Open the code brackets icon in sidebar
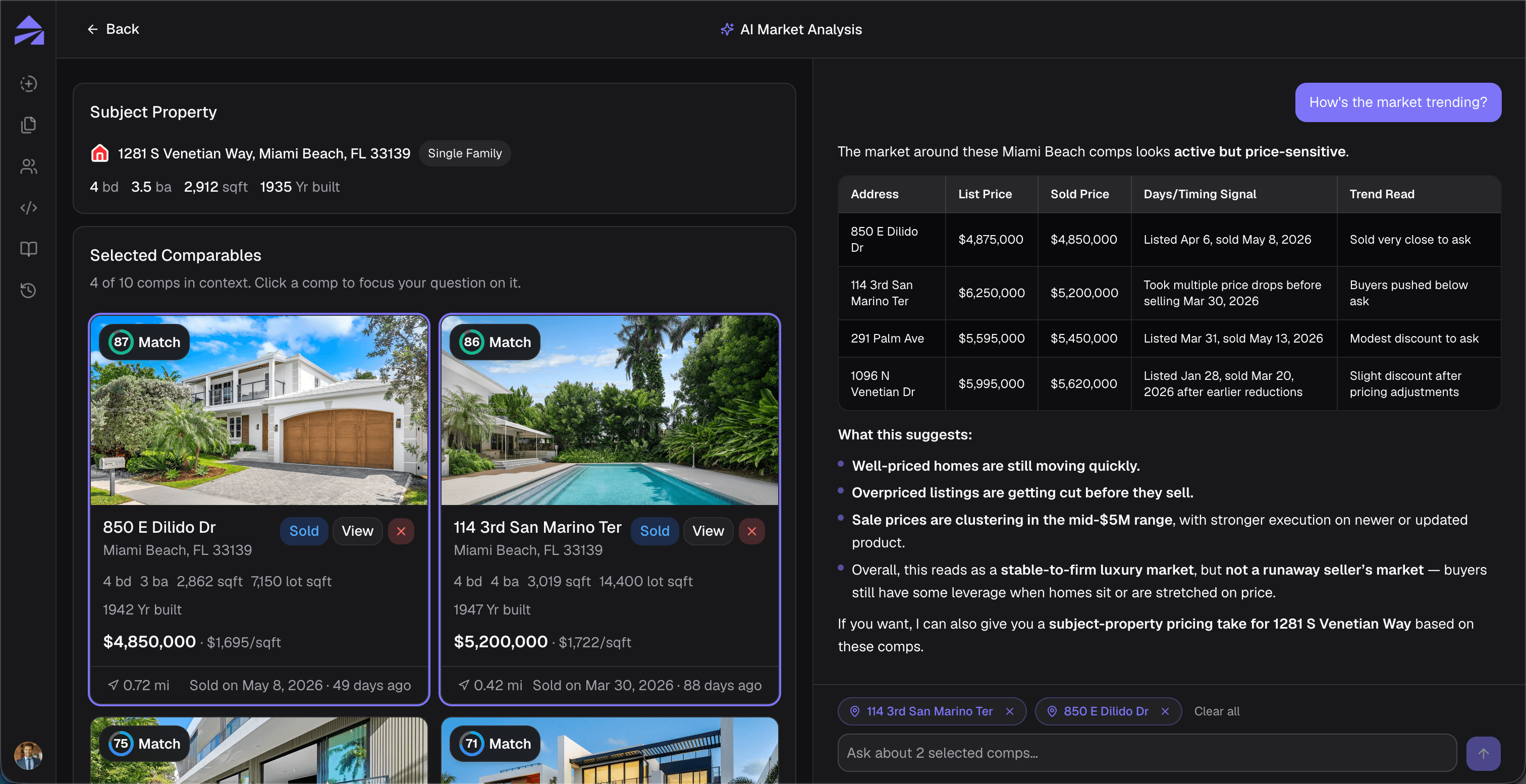 28,208
